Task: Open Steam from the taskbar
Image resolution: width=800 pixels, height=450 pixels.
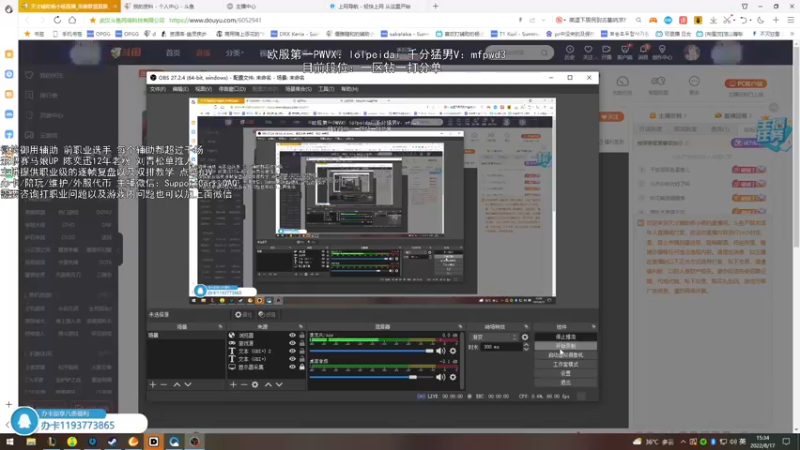Action: click(x=113, y=442)
